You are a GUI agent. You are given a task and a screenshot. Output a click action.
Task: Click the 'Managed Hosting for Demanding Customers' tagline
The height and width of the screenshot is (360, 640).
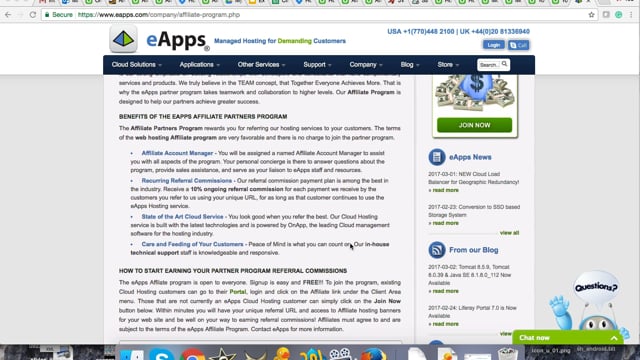[x=280, y=41]
